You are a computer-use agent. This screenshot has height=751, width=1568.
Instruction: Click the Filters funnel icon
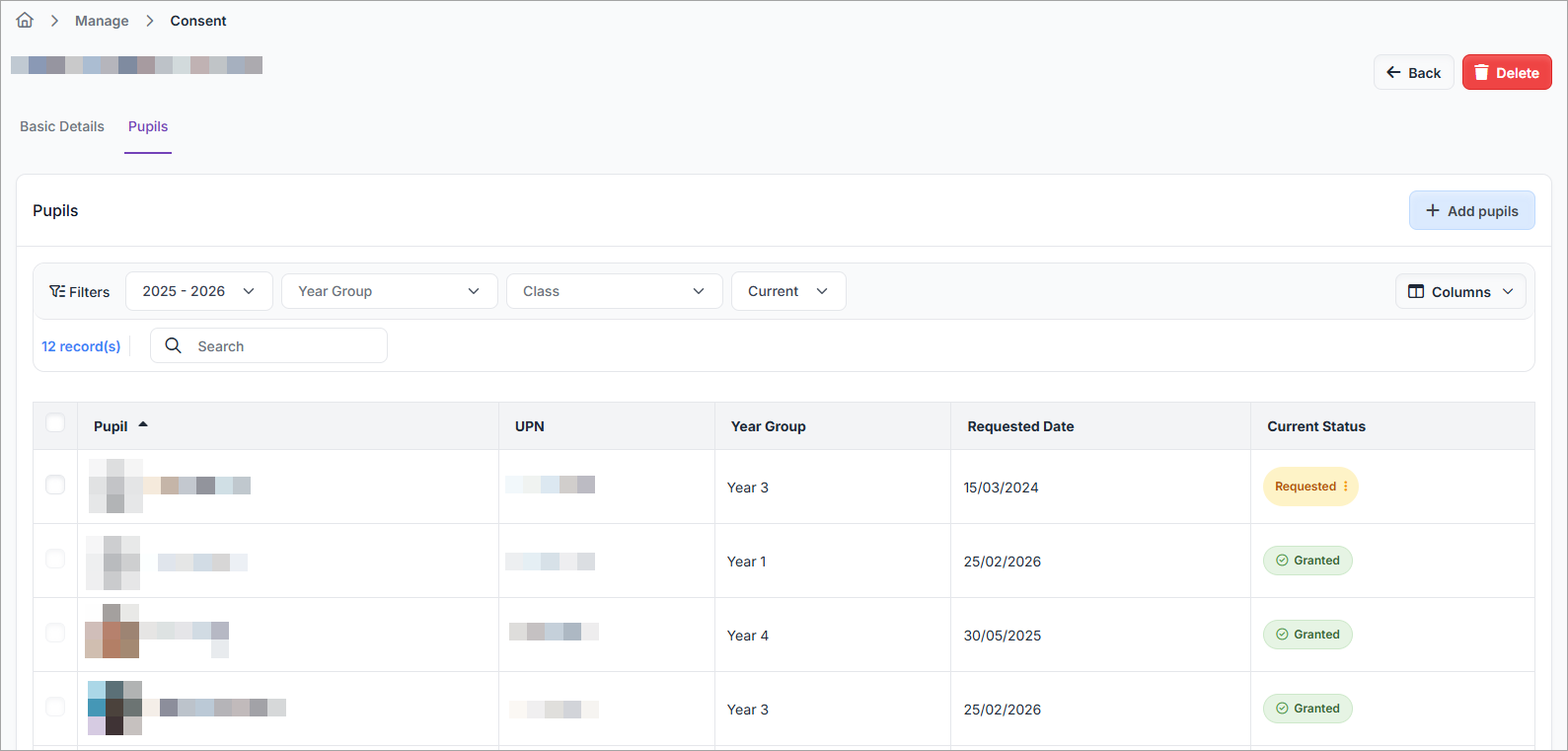click(57, 292)
